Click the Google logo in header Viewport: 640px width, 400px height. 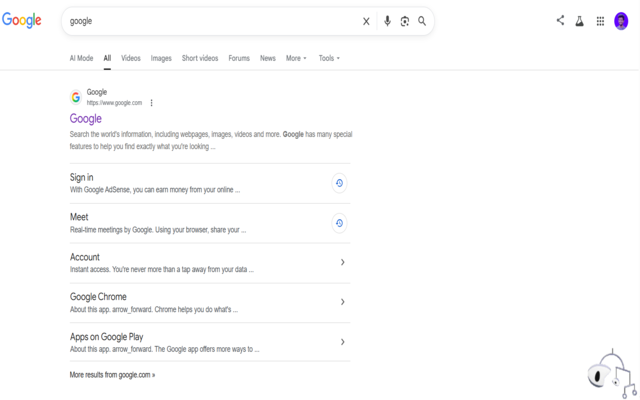click(x=22, y=20)
